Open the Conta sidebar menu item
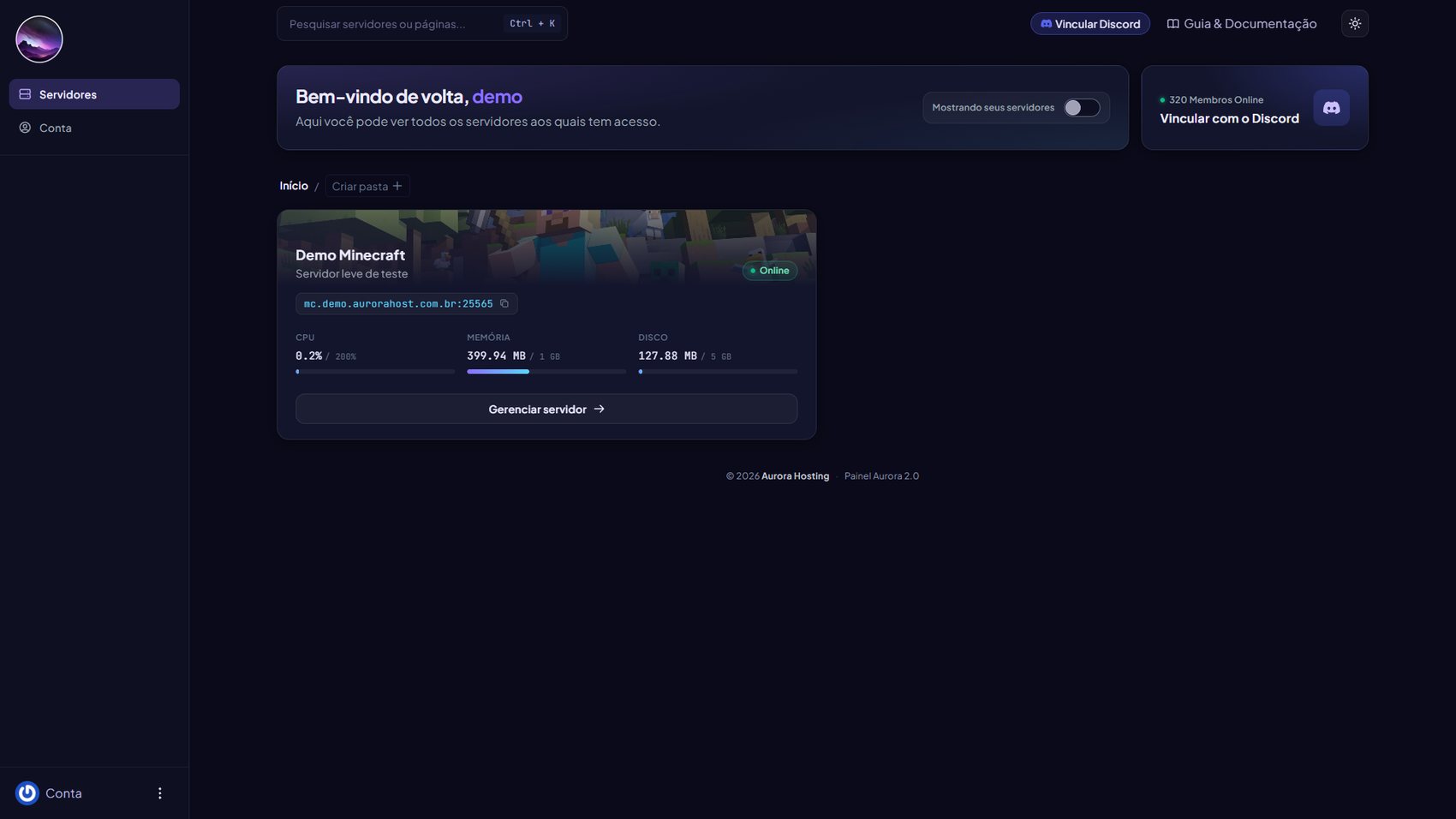Screen dimensions: 1456x819 tap(94, 128)
